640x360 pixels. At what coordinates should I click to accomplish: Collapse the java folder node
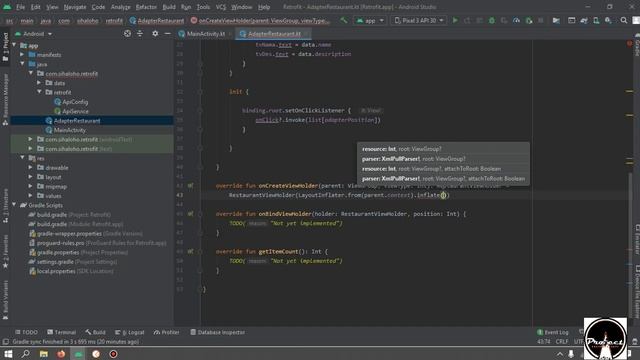coord(22,64)
